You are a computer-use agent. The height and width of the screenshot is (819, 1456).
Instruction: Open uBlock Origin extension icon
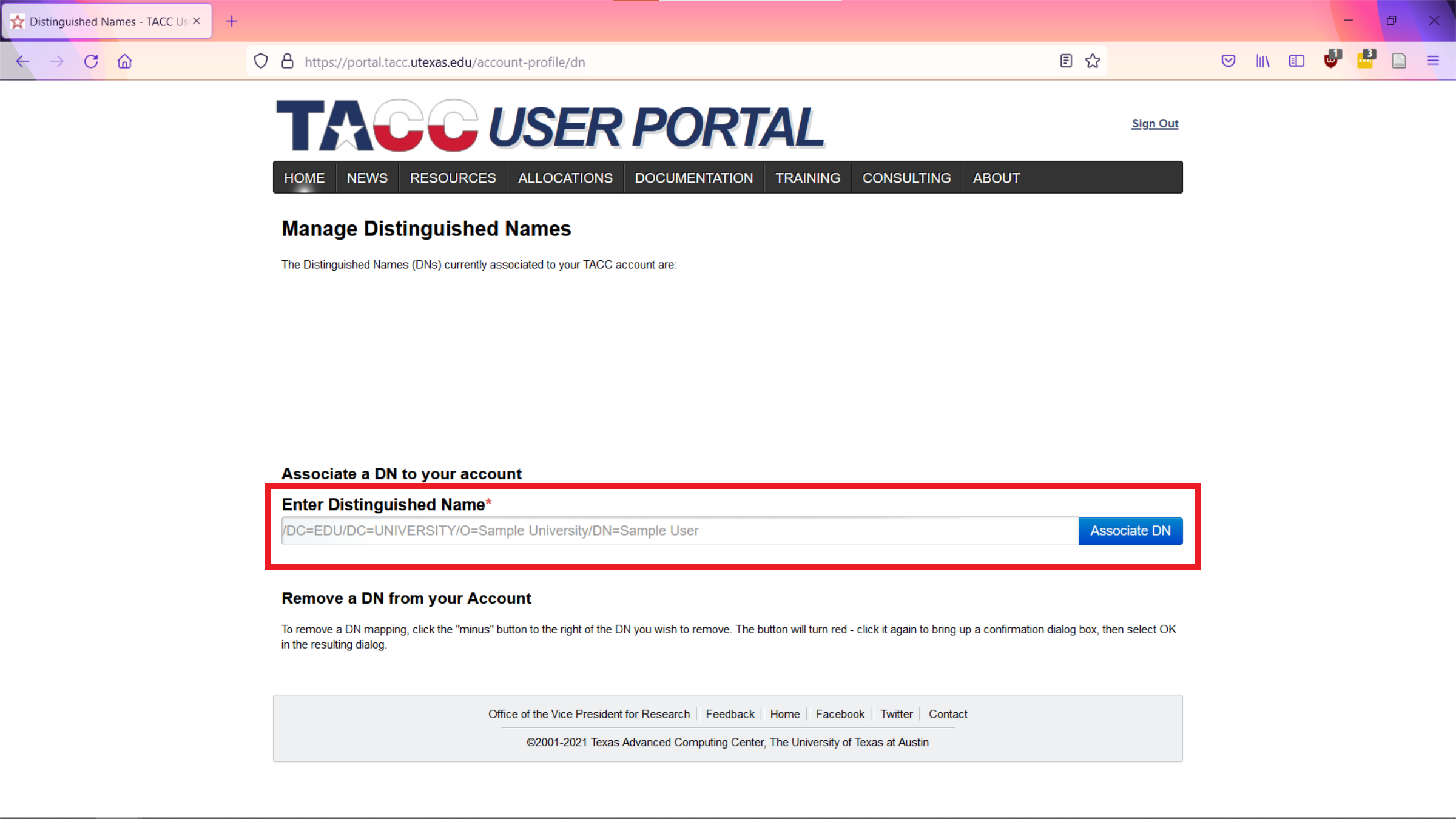pos(1332,59)
